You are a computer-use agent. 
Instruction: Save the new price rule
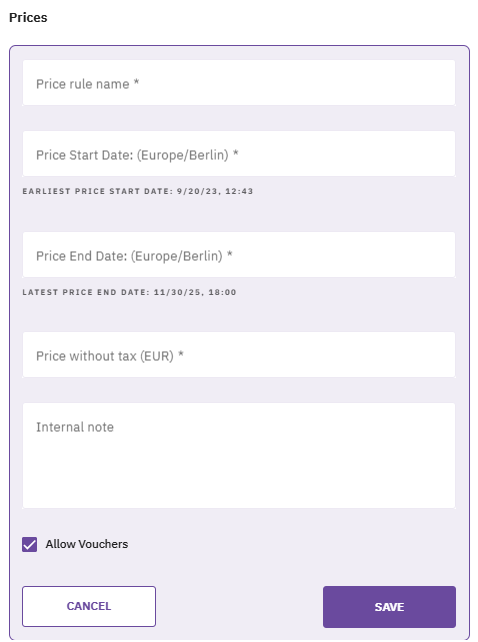(x=389, y=607)
